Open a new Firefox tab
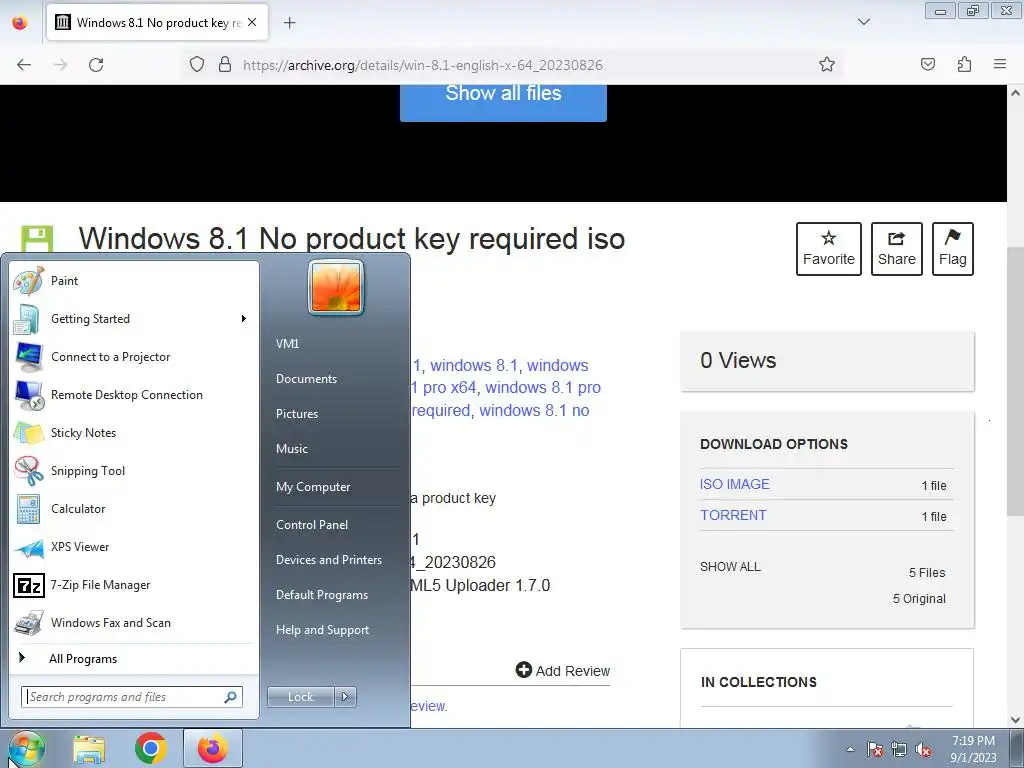 coord(289,23)
